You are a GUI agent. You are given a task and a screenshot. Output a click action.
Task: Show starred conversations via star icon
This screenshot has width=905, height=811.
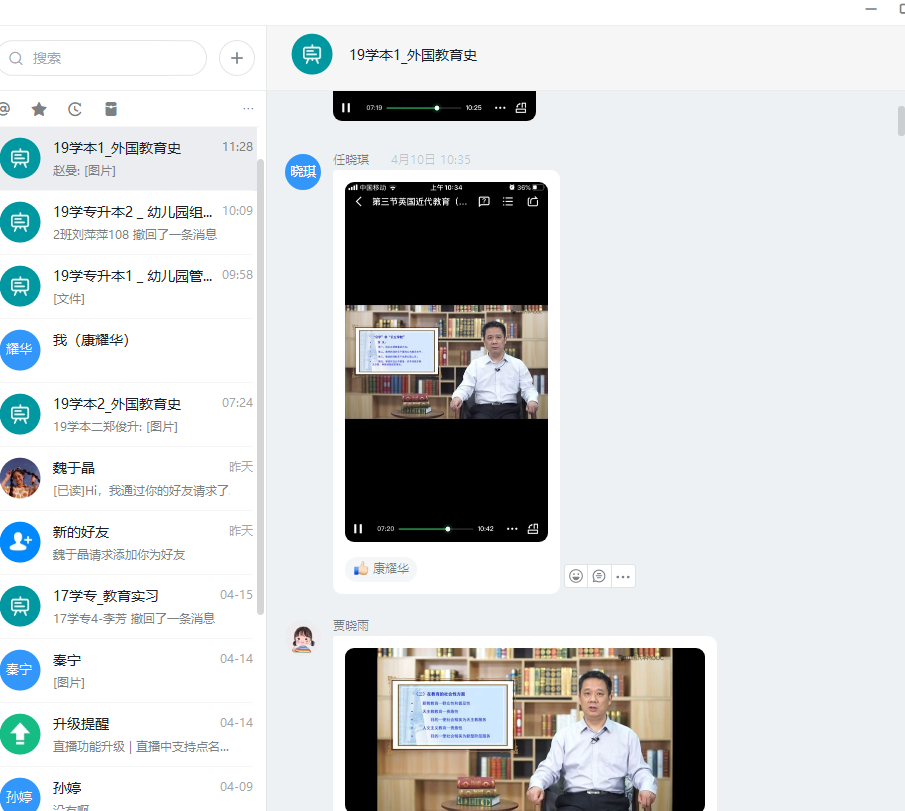coord(39,109)
